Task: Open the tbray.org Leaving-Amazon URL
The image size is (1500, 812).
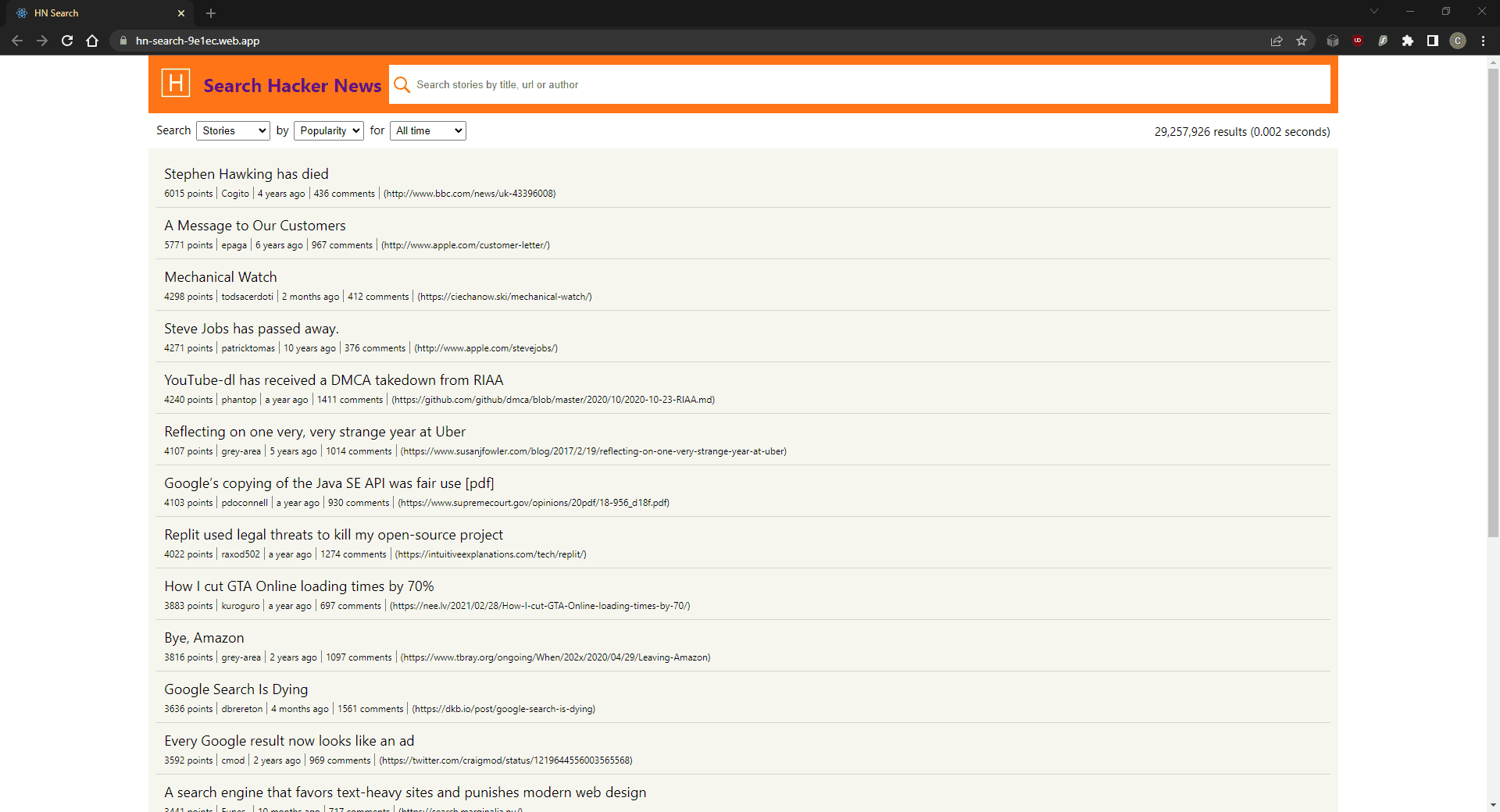Action: point(555,657)
